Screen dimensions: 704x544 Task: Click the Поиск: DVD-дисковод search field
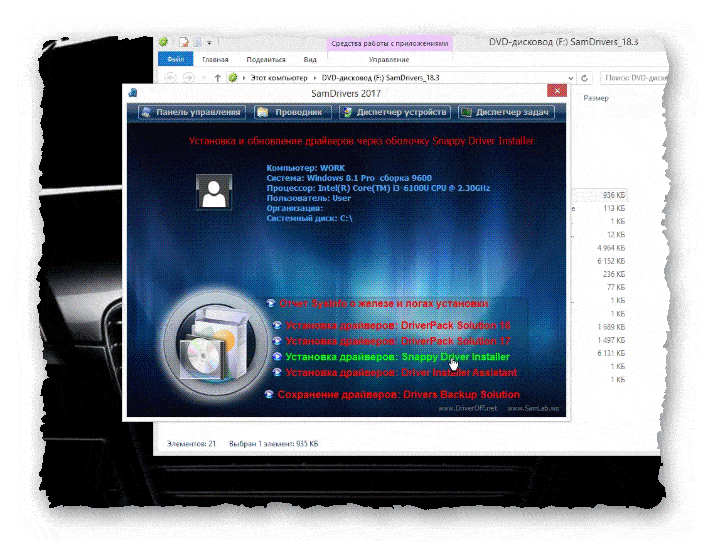[634, 78]
